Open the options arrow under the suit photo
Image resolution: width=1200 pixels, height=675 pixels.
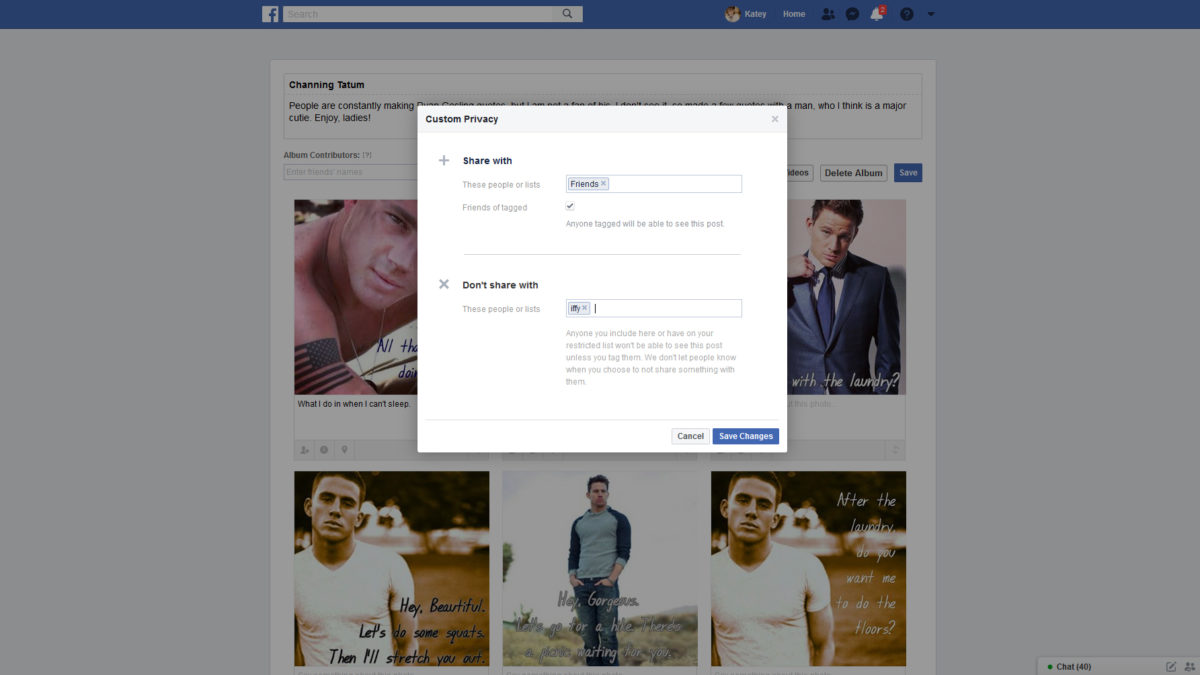896,450
